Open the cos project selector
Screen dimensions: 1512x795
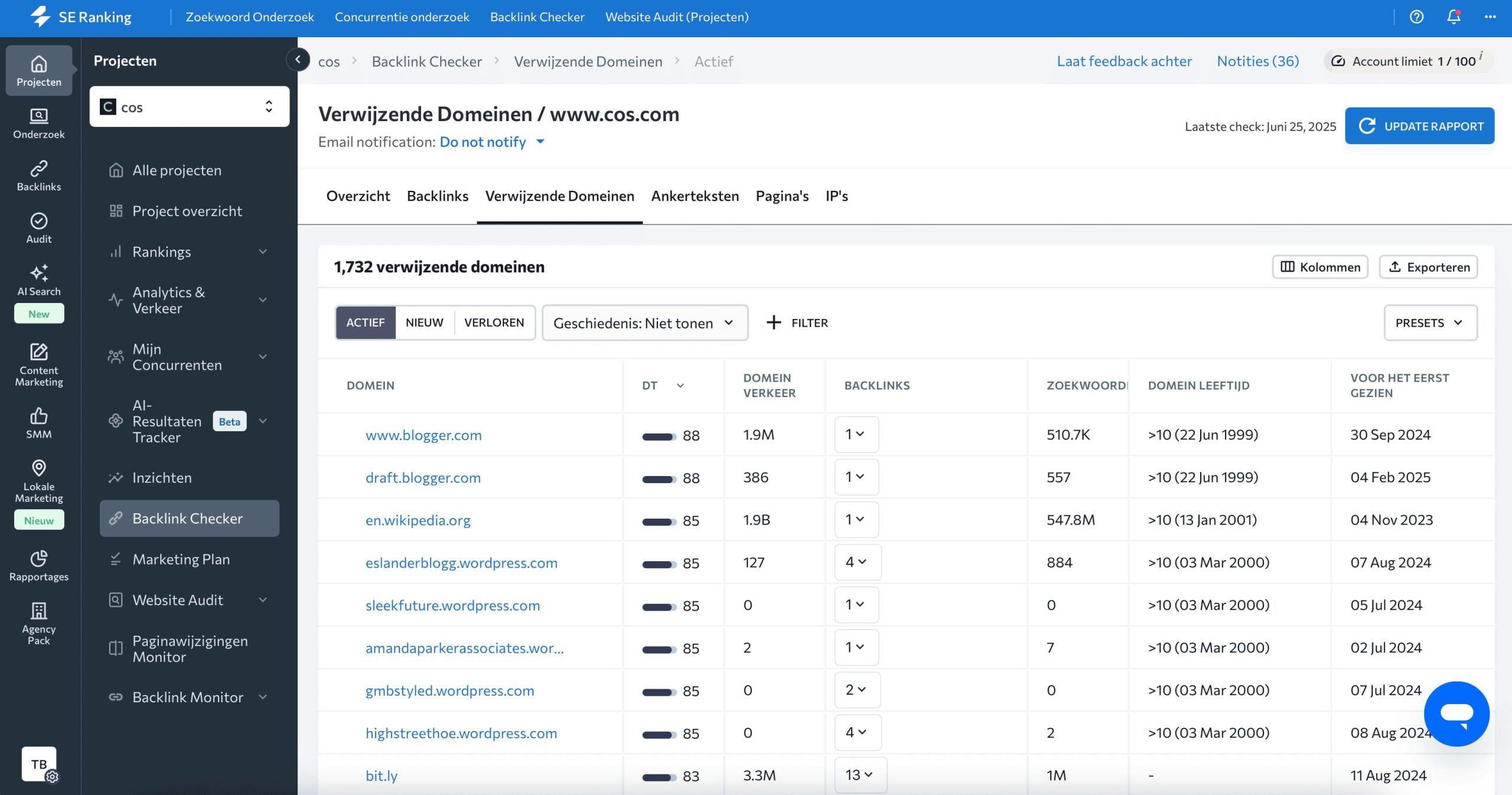click(x=190, y=106)
